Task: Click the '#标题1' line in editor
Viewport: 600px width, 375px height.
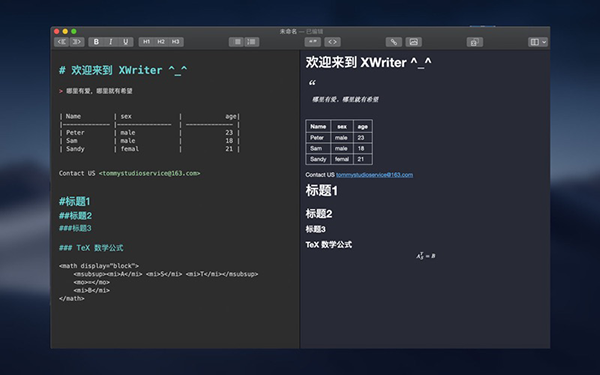Action: (75, 201)
